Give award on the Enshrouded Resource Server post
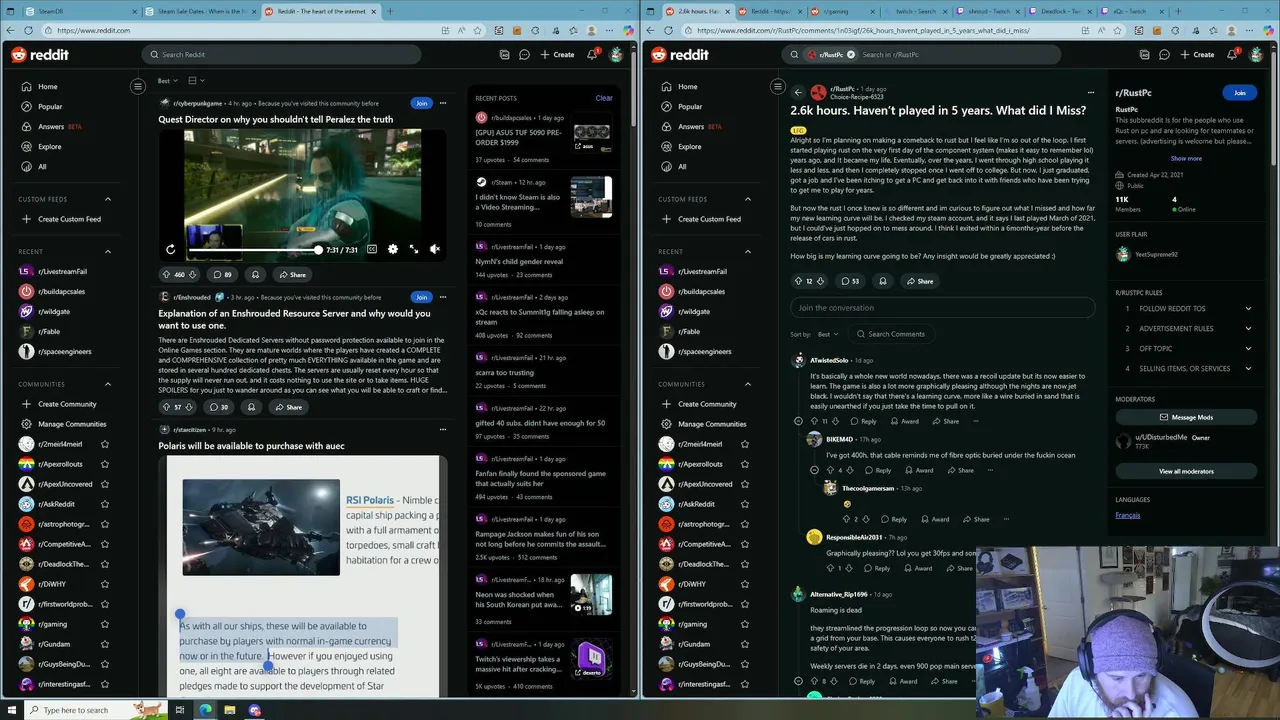This screenshot has height=720, width=1280. [251, 407]
